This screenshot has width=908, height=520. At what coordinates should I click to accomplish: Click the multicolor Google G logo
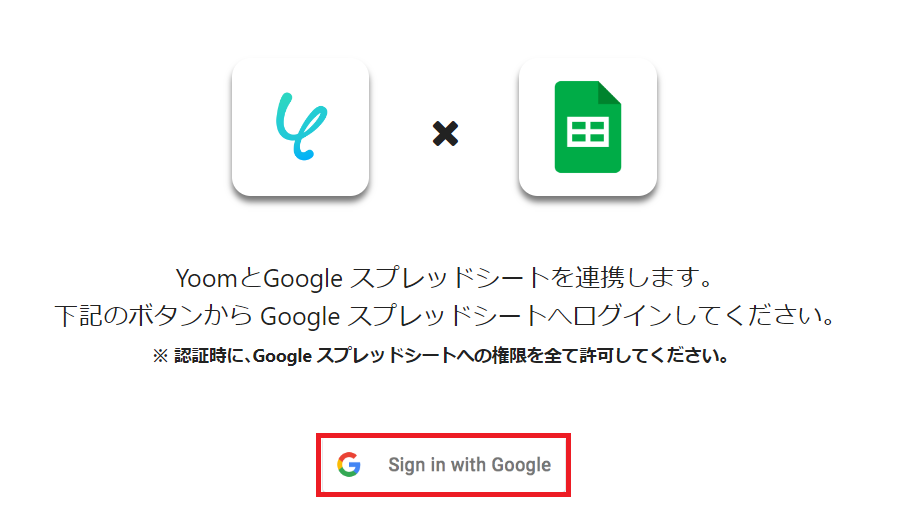349,464
